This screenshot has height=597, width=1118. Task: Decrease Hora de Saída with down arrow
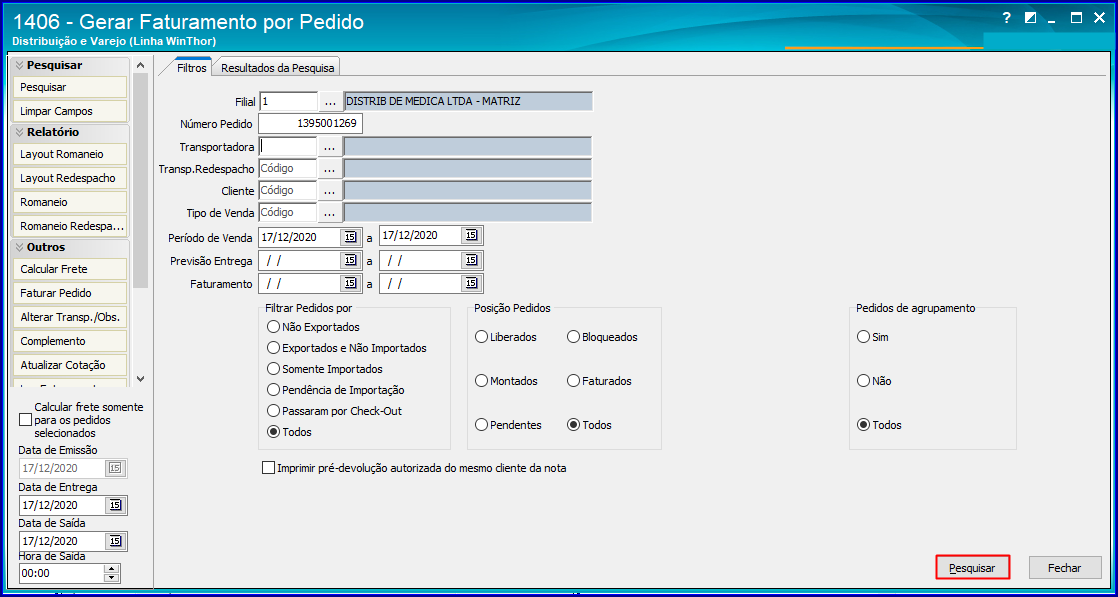(x=112, y=577)
